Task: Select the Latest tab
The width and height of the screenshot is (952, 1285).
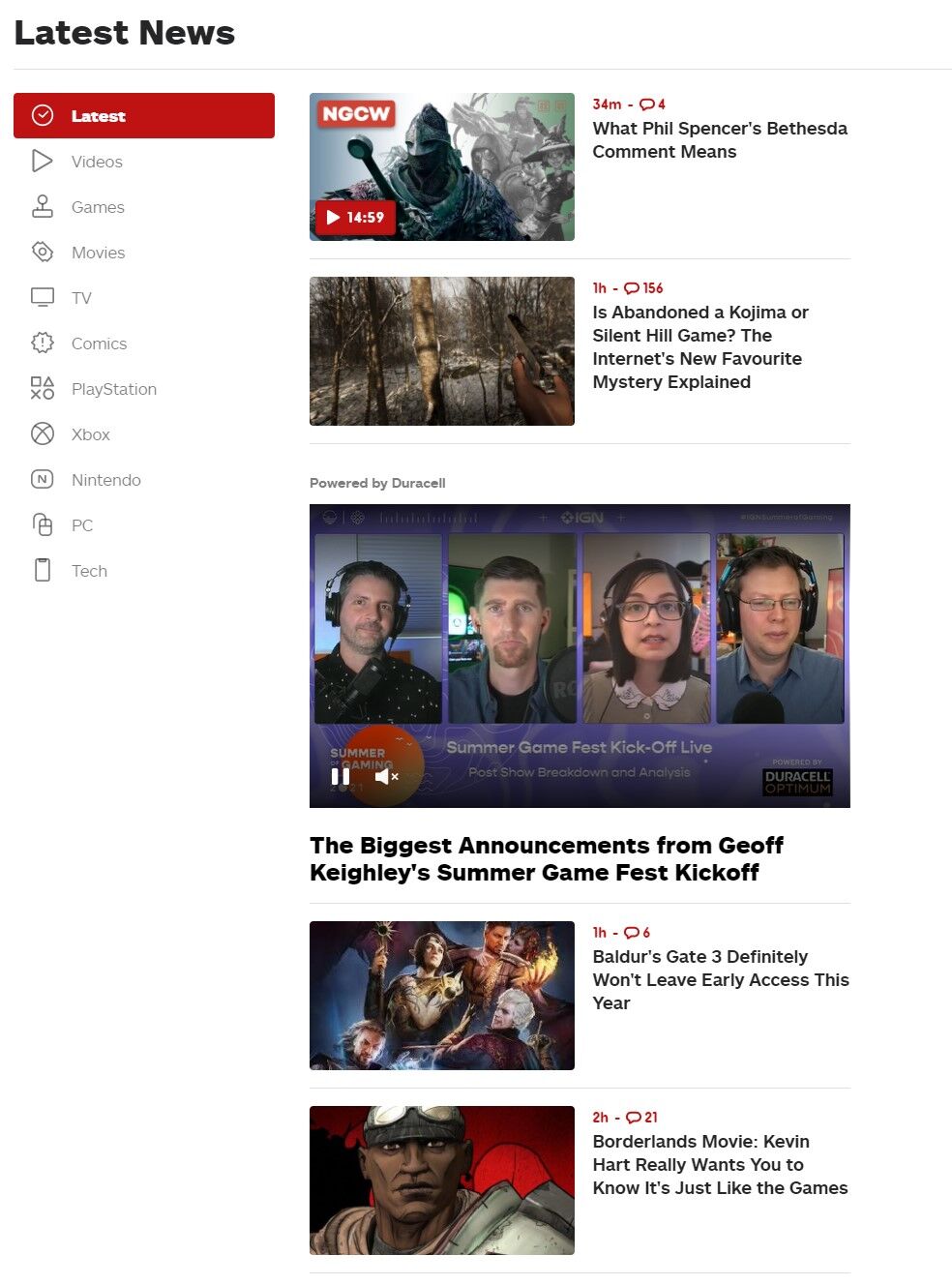Action: [x=144, y=116]
